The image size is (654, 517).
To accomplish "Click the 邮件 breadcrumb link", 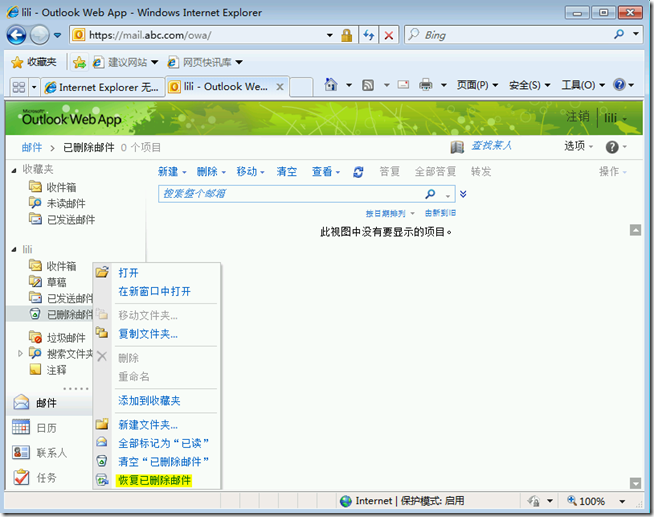I will [32, 147].
